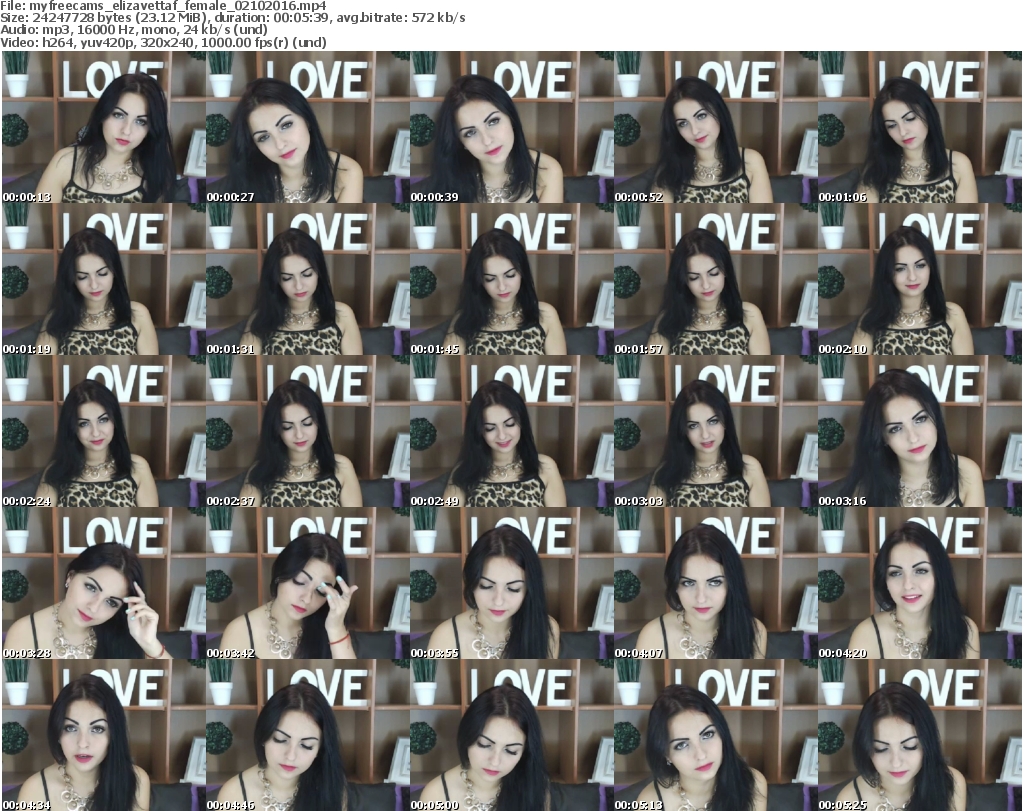Select the frame stamped 00:04:07
Image resolution: width=1024 pixels, height=811 pixels.
coord(716,583)
